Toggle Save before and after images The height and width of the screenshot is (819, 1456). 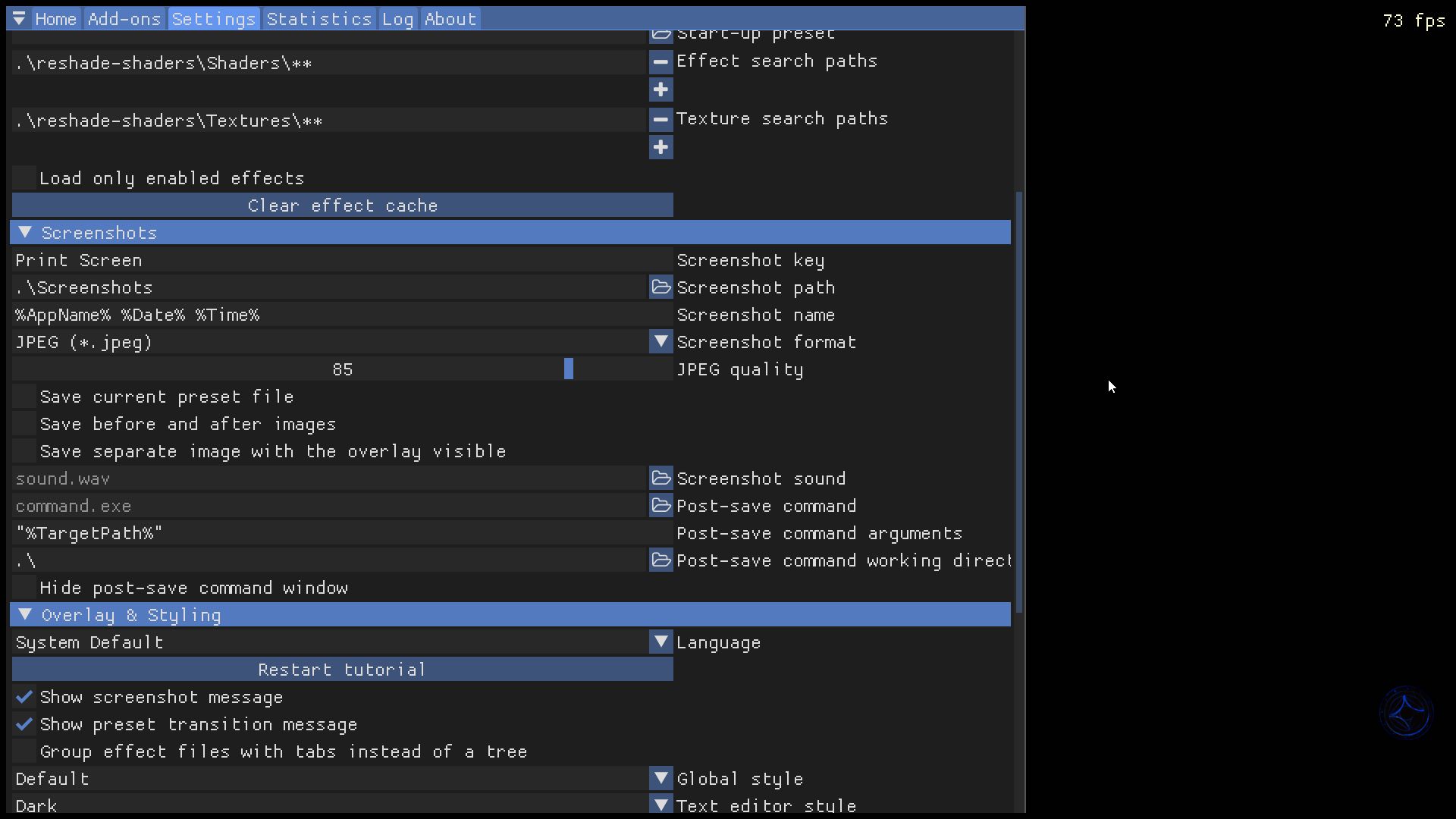pyautogui.click(x=24, y=424)
